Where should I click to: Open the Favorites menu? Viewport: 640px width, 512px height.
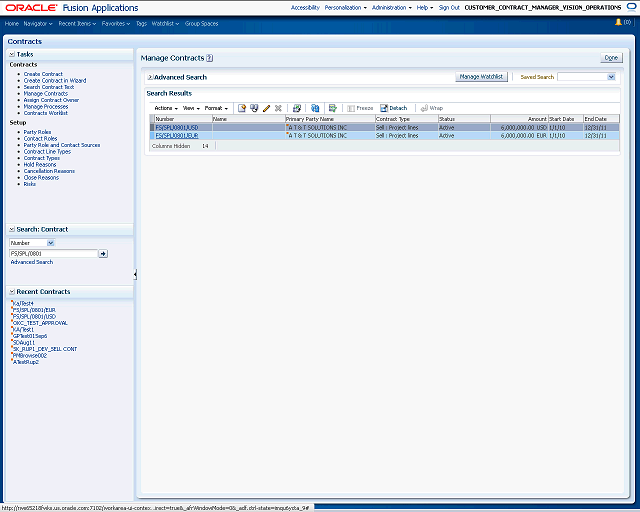[116, 24]
